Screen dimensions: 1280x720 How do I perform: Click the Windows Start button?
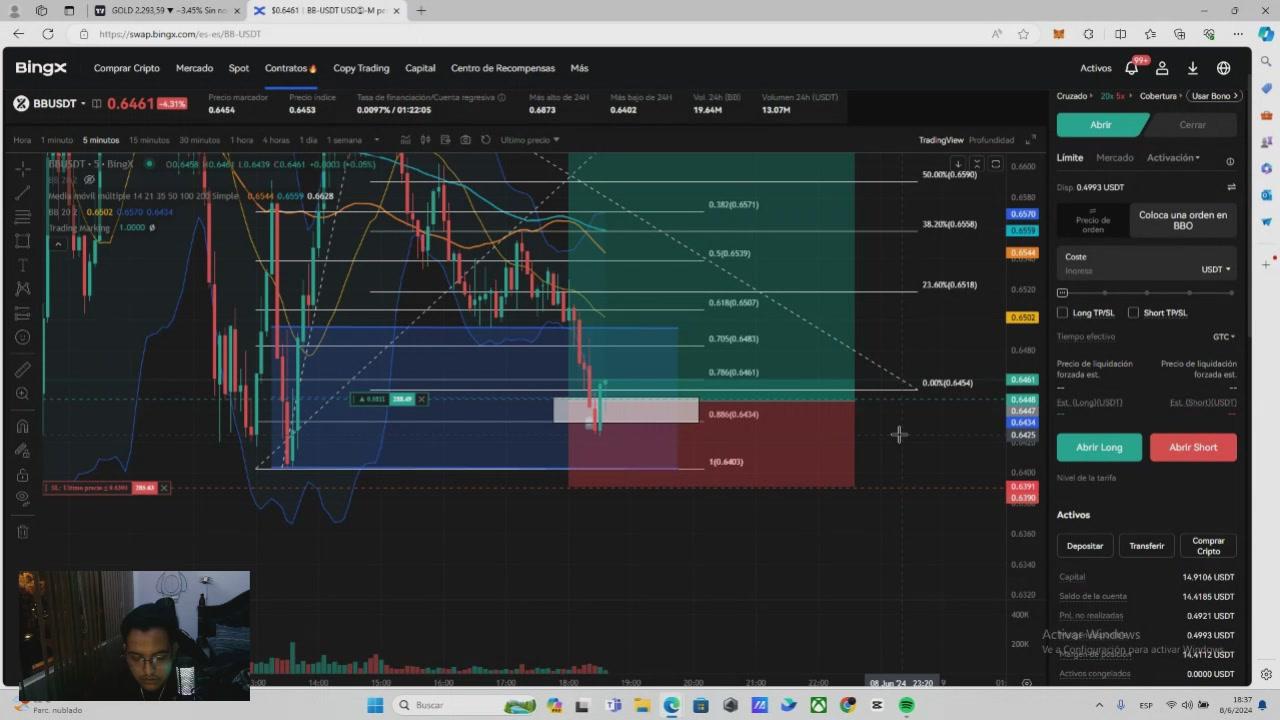point(375,705)
